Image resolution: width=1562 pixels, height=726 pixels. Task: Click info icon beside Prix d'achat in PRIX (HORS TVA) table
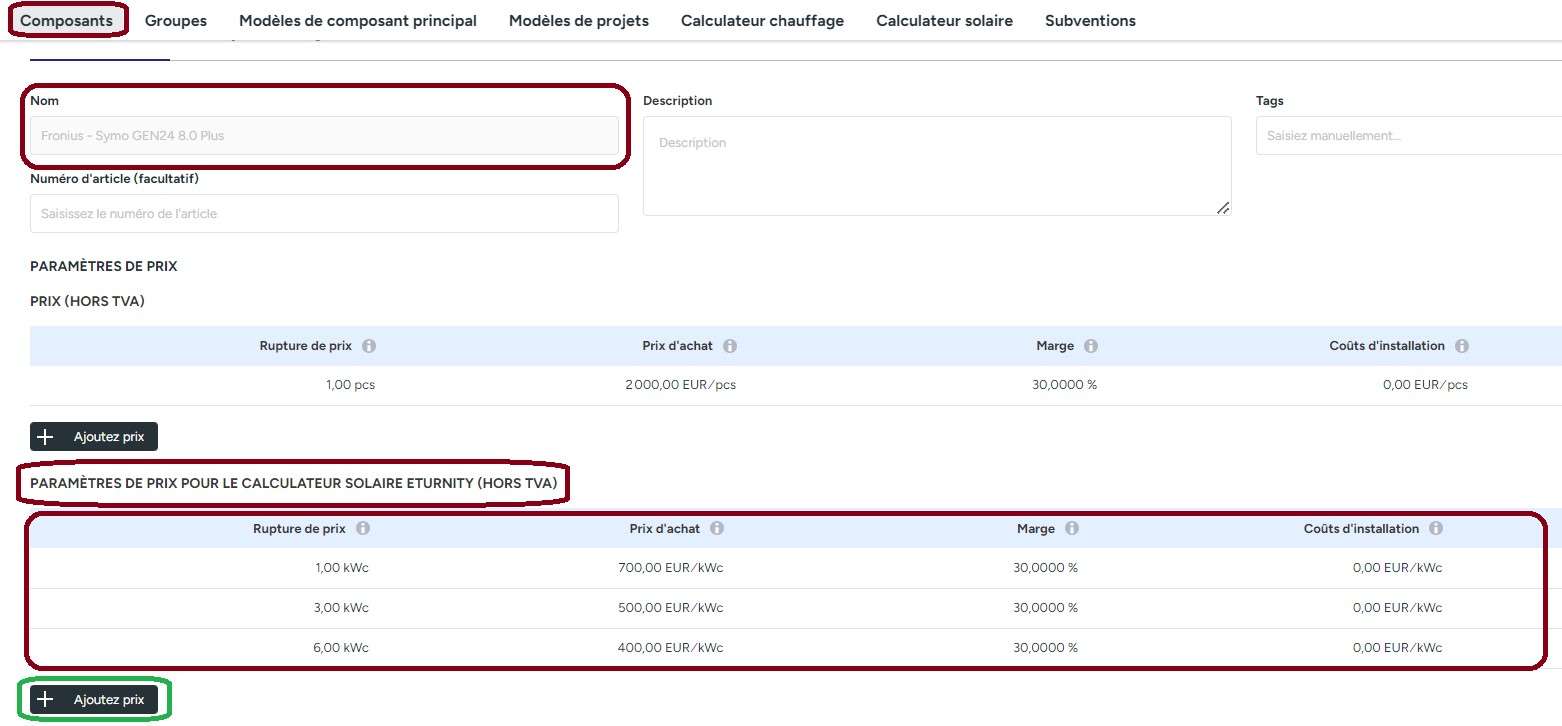[x=730, y=346]
